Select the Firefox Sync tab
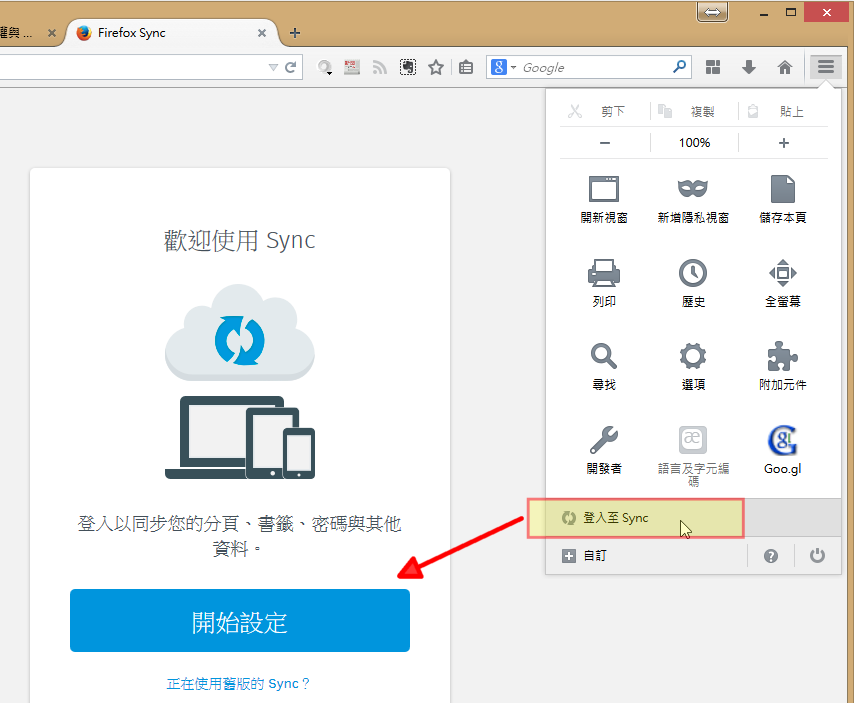The height and width of the screenshot is (703, 854). tap(172, 33)
